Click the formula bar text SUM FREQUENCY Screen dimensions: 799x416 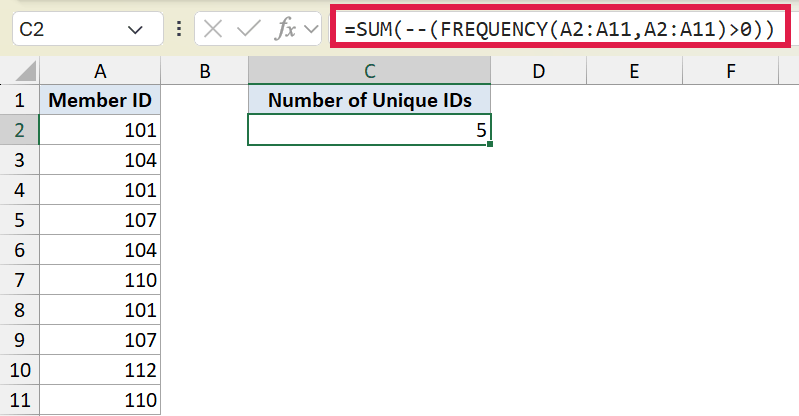(560, 29)
